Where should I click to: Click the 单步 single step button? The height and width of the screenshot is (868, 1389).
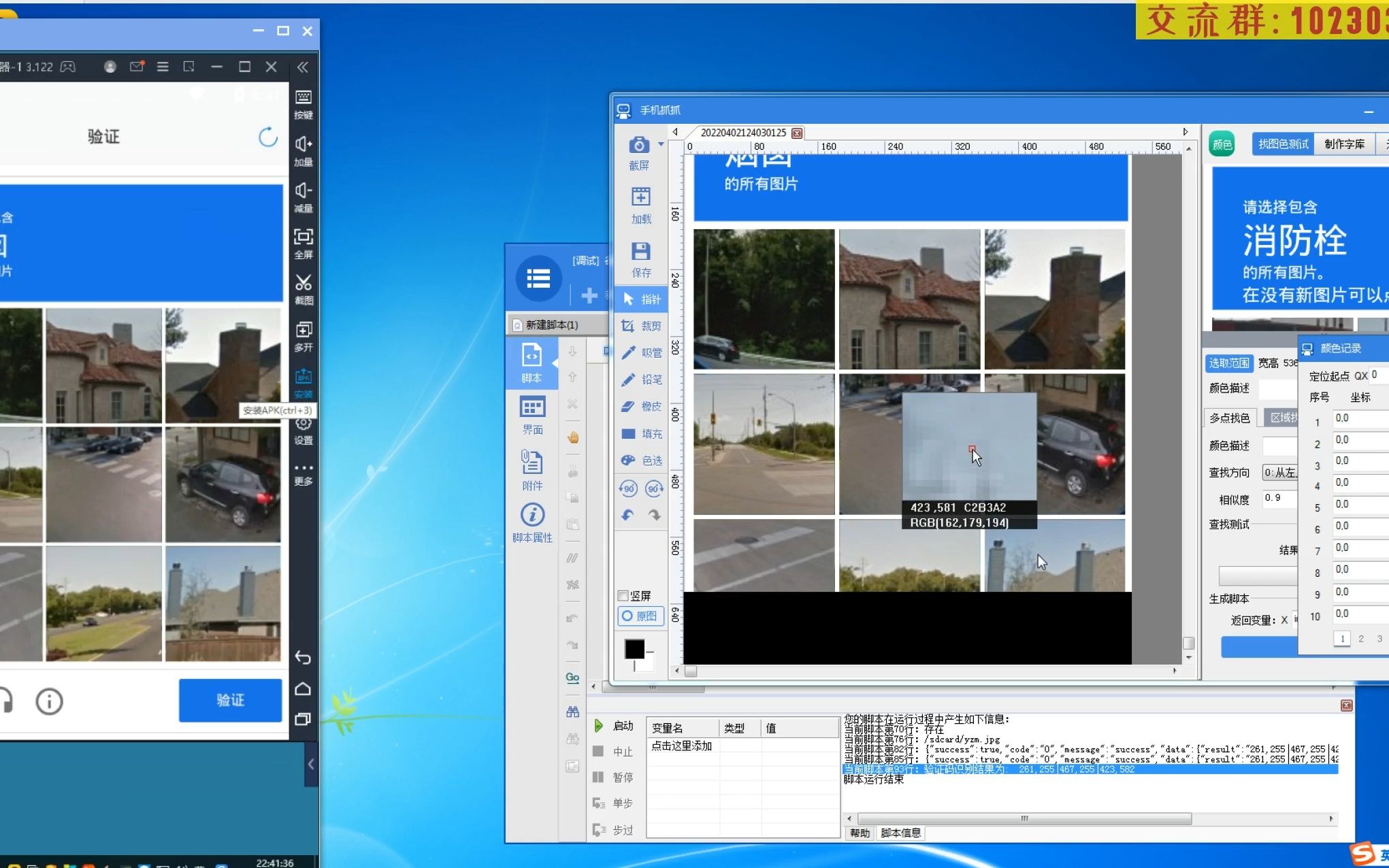pyautogui.click(x=615, y=803)
